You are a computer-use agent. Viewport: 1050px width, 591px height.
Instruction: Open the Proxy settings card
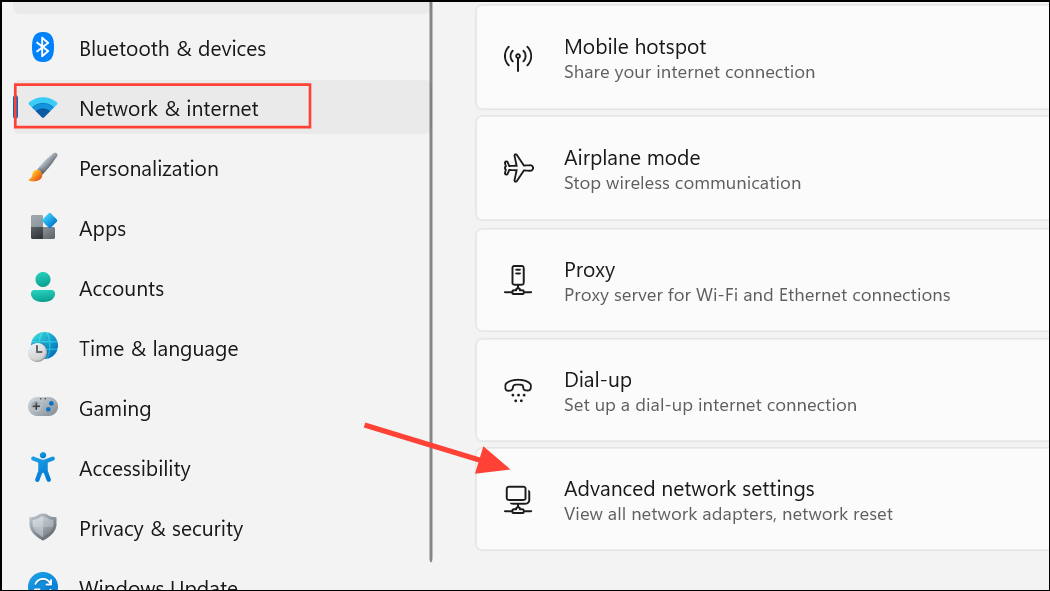pyautogui.click(x=763, y=280)
